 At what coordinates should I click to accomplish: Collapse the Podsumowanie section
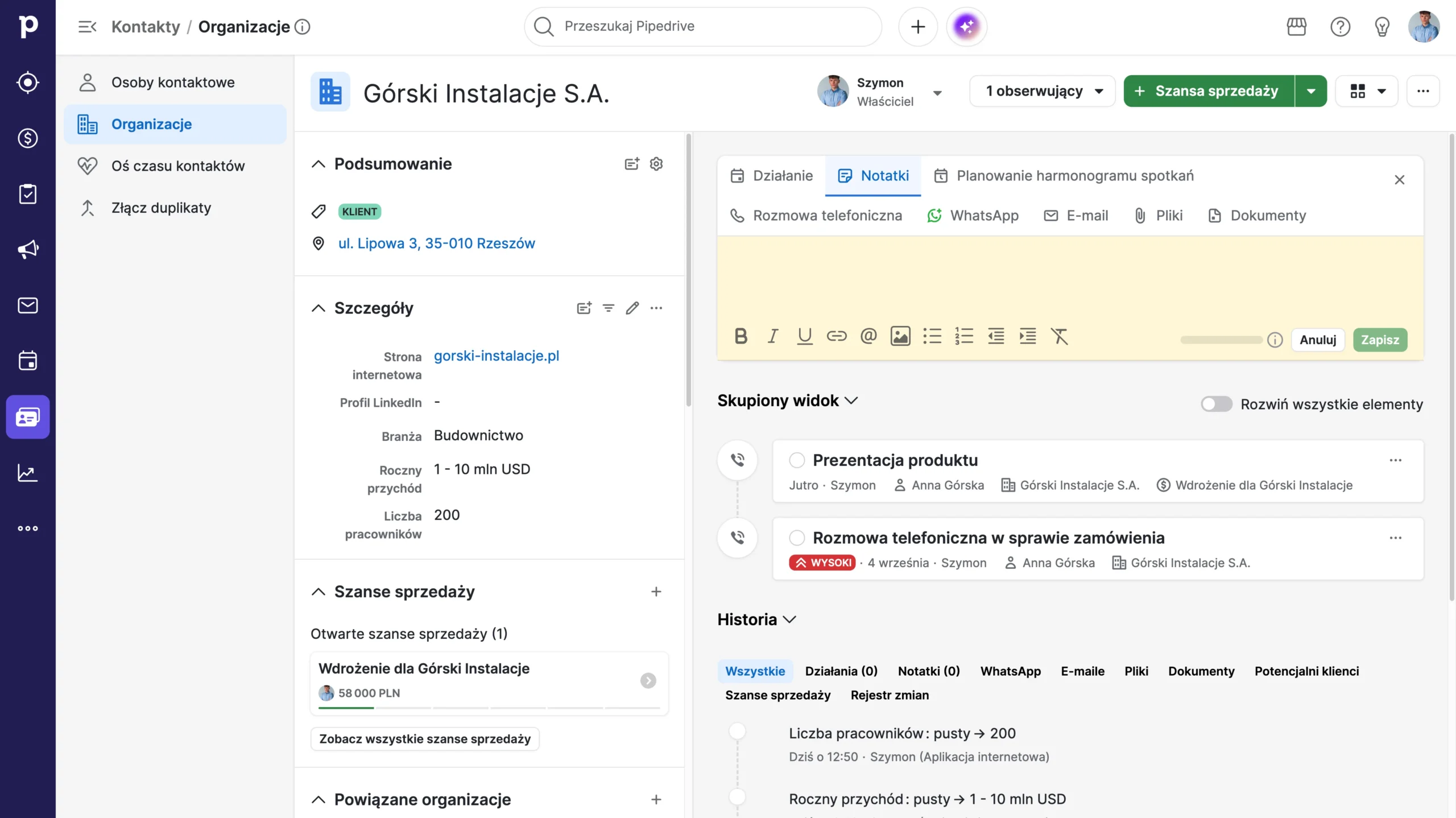(x=318, y=164)
